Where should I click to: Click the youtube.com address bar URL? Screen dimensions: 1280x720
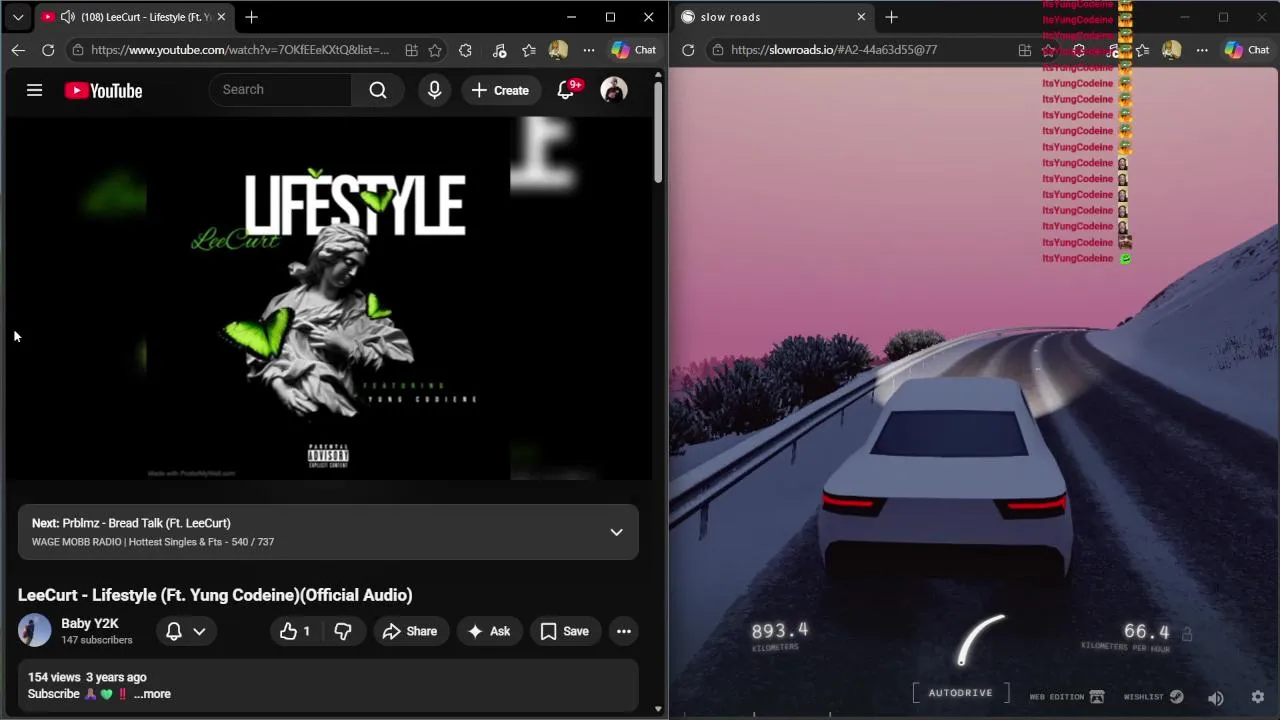click(x=240, y=50)
